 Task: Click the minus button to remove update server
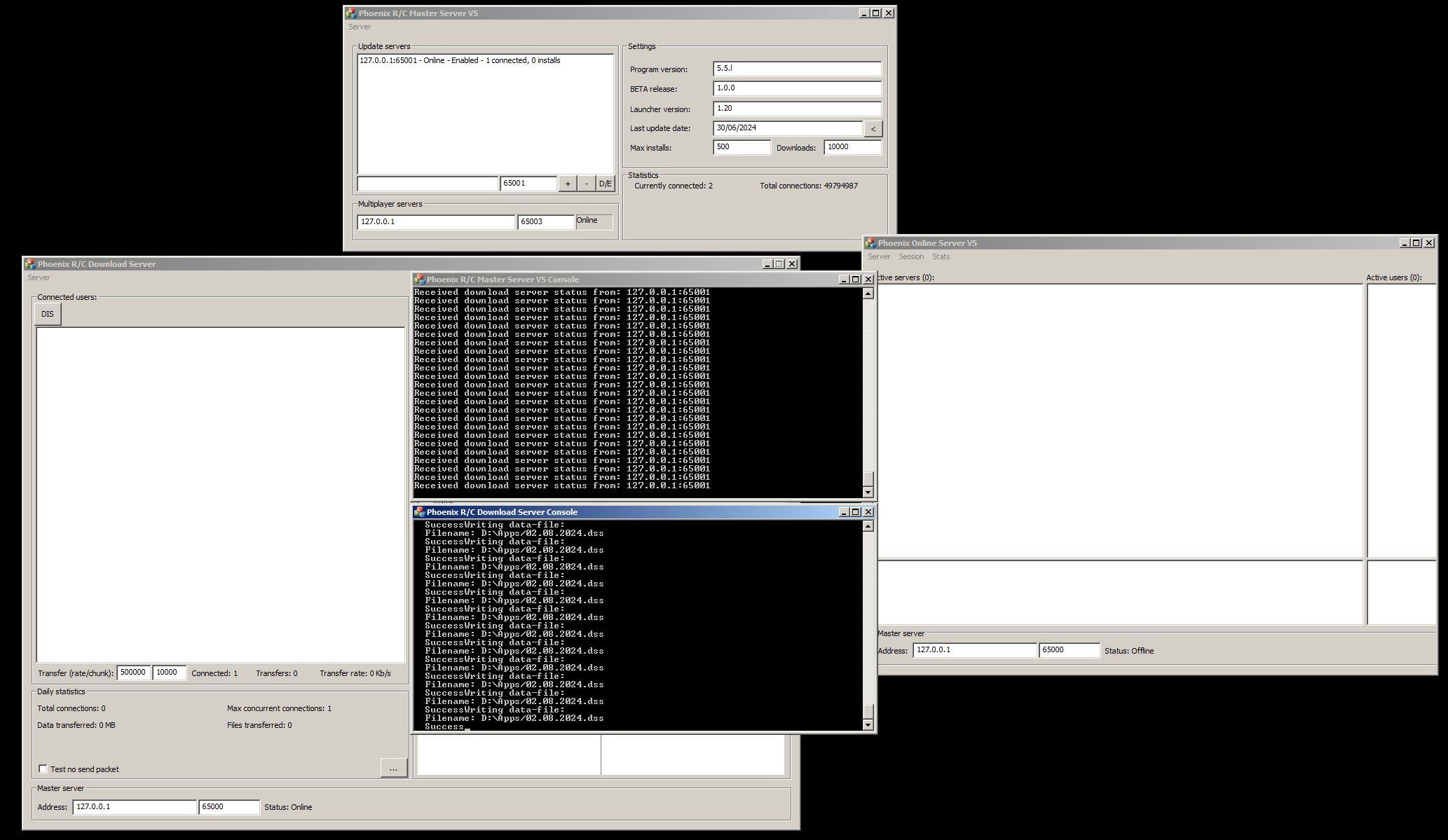(587, 184)
